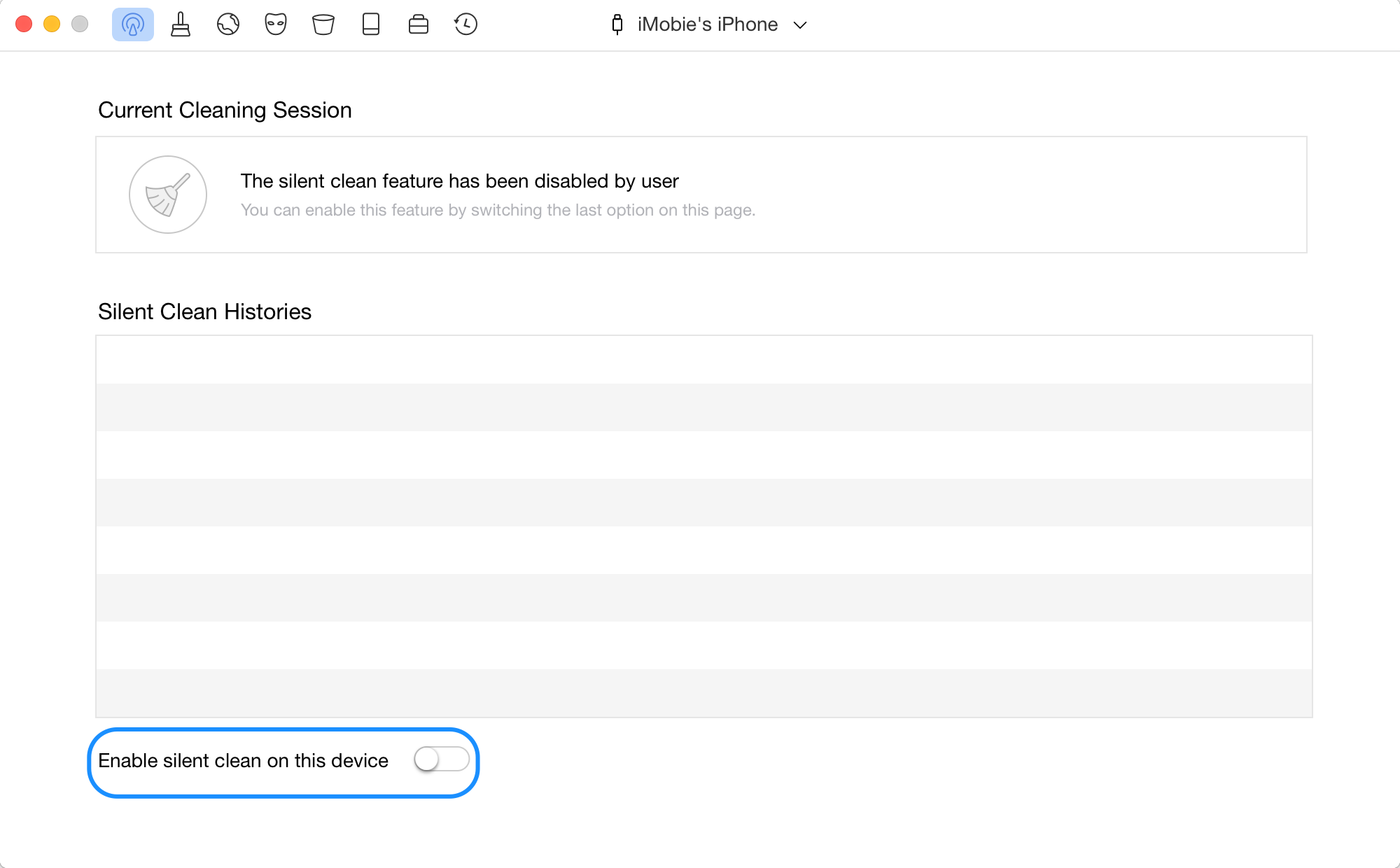The height and width of the screenshot is (868, 1400).
Task: Select the broom/clean tool icon
Action: click(x=180, y=25)
